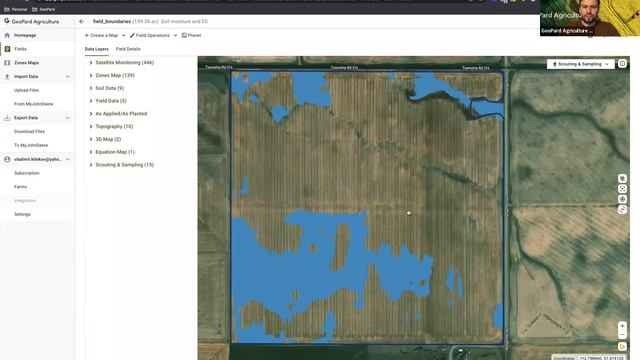Expand the Zones Map (139) chevron
640x360 pixels.
(91, 76)
